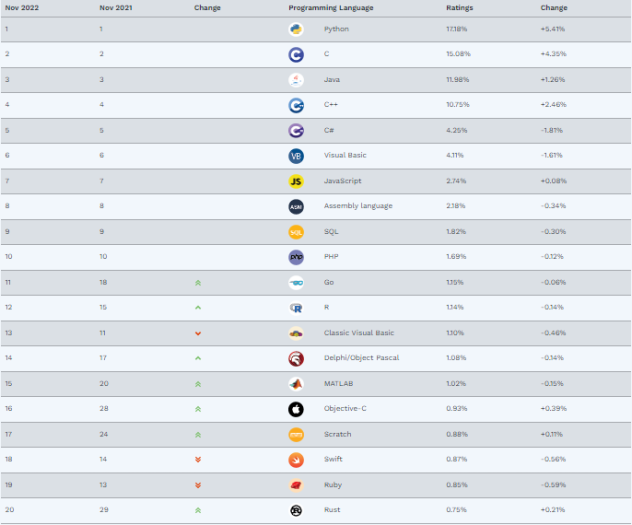Click the PHP logo icon
This screenshot has width=632, height=525.
296,257
